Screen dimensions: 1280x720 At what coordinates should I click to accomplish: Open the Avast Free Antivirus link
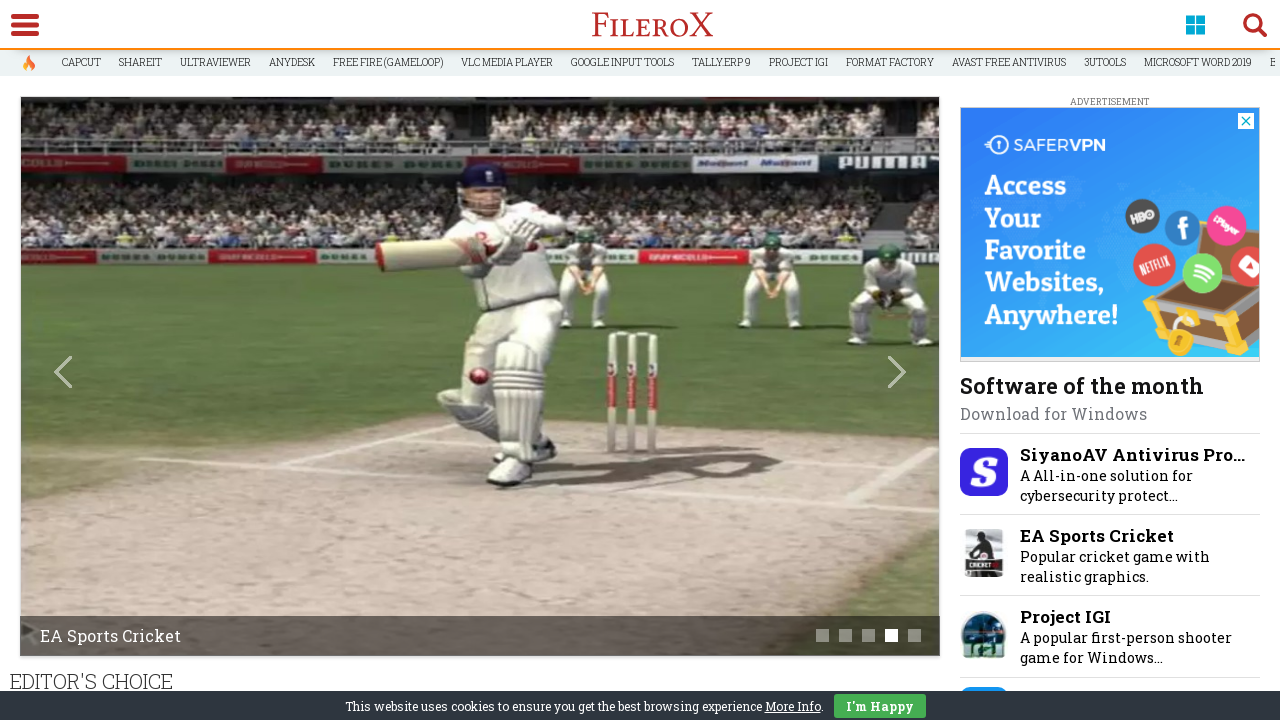[x=1009, y=63]
